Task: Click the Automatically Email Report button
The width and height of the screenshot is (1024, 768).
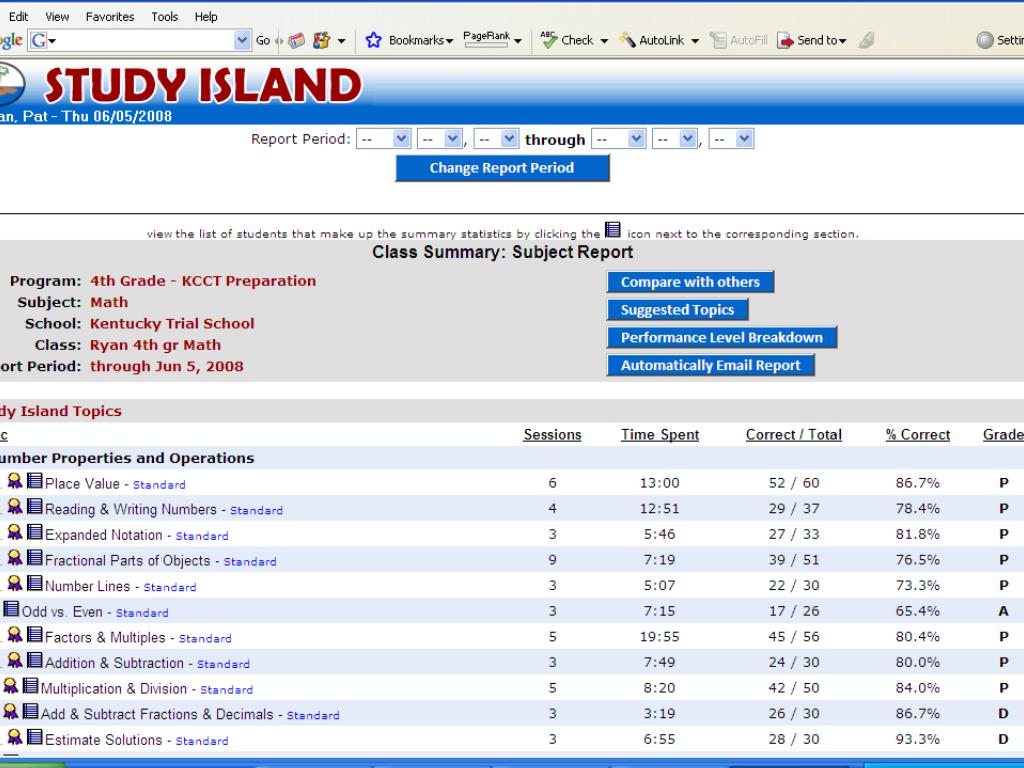Action: (x=711, y=365)
